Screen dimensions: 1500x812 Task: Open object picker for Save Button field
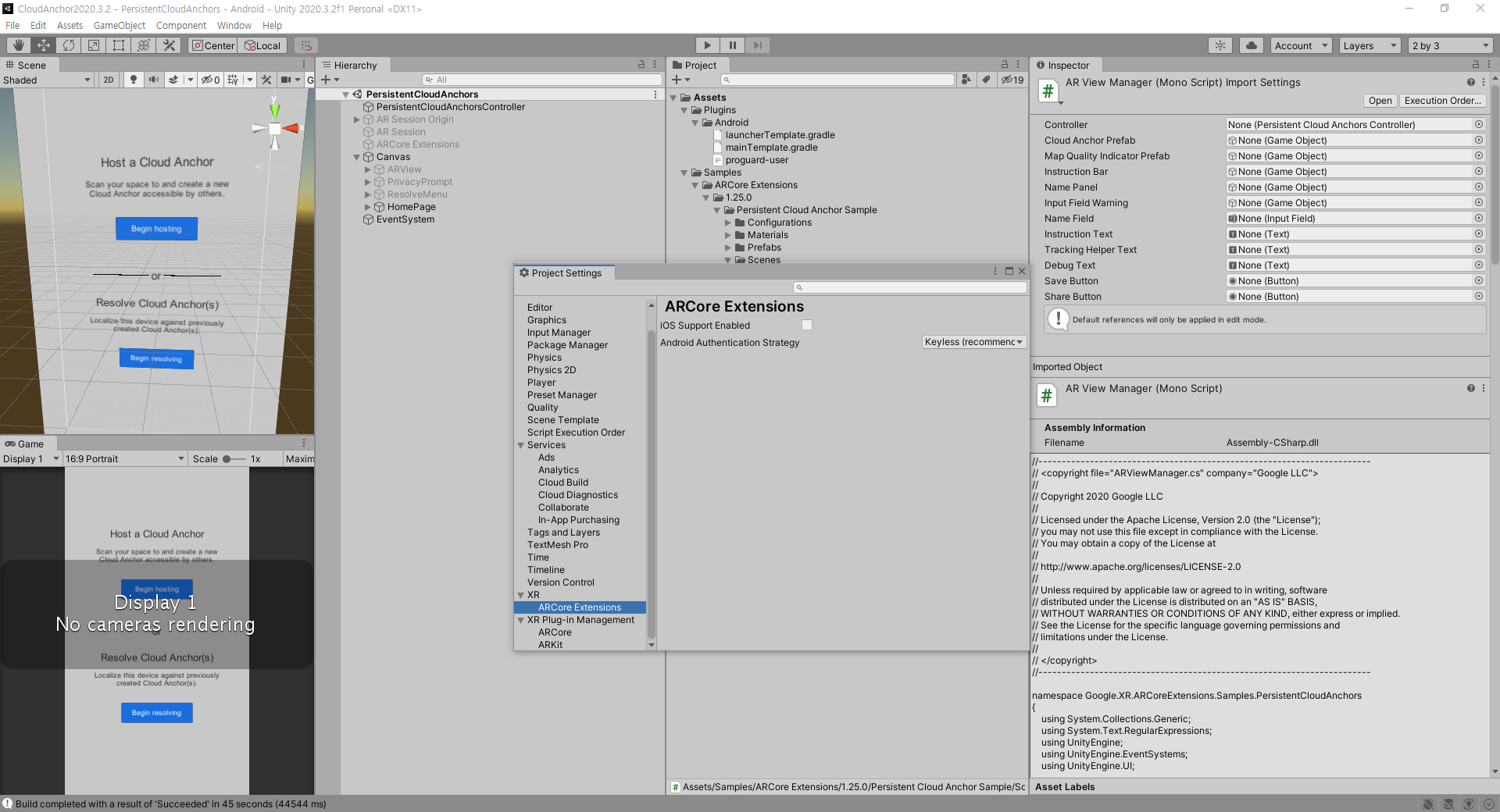pyautogui.click(x=1479, y=281)
